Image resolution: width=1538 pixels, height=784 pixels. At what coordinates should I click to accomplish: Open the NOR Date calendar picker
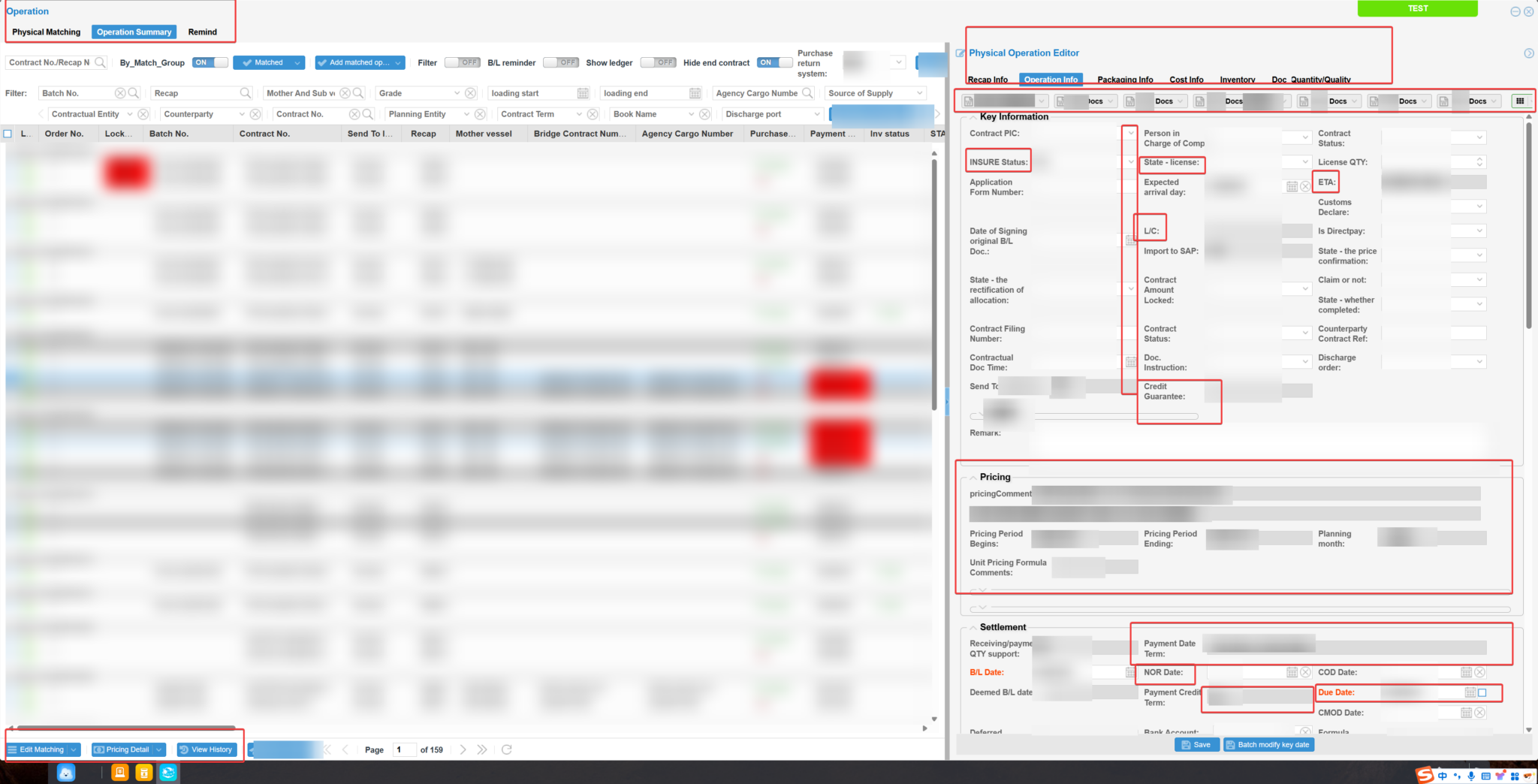[x=1292, y=672]
